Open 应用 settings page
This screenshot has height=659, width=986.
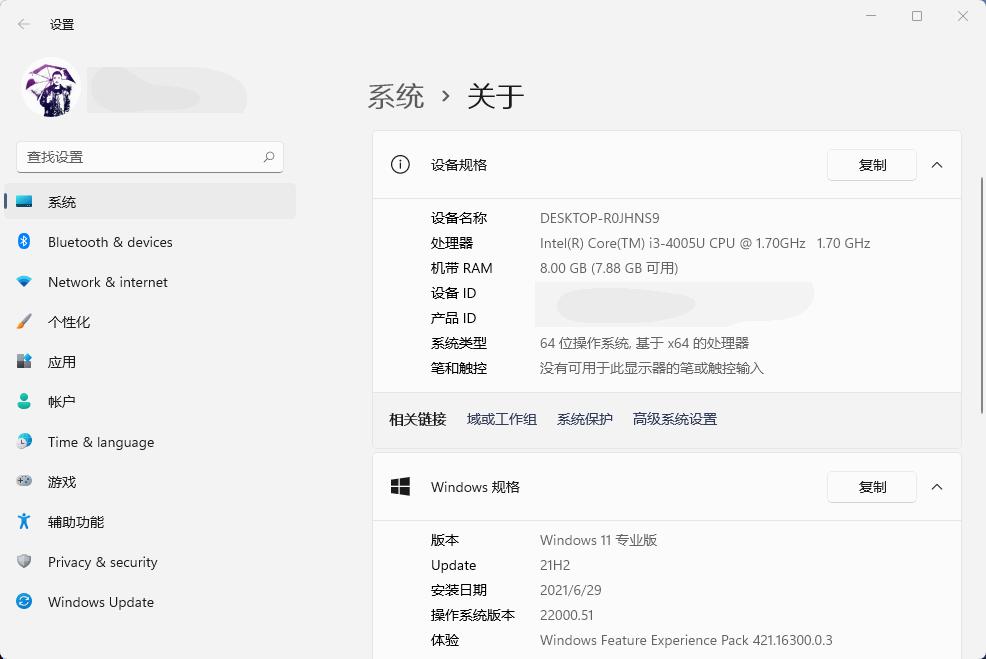click(x=62, y=361)
